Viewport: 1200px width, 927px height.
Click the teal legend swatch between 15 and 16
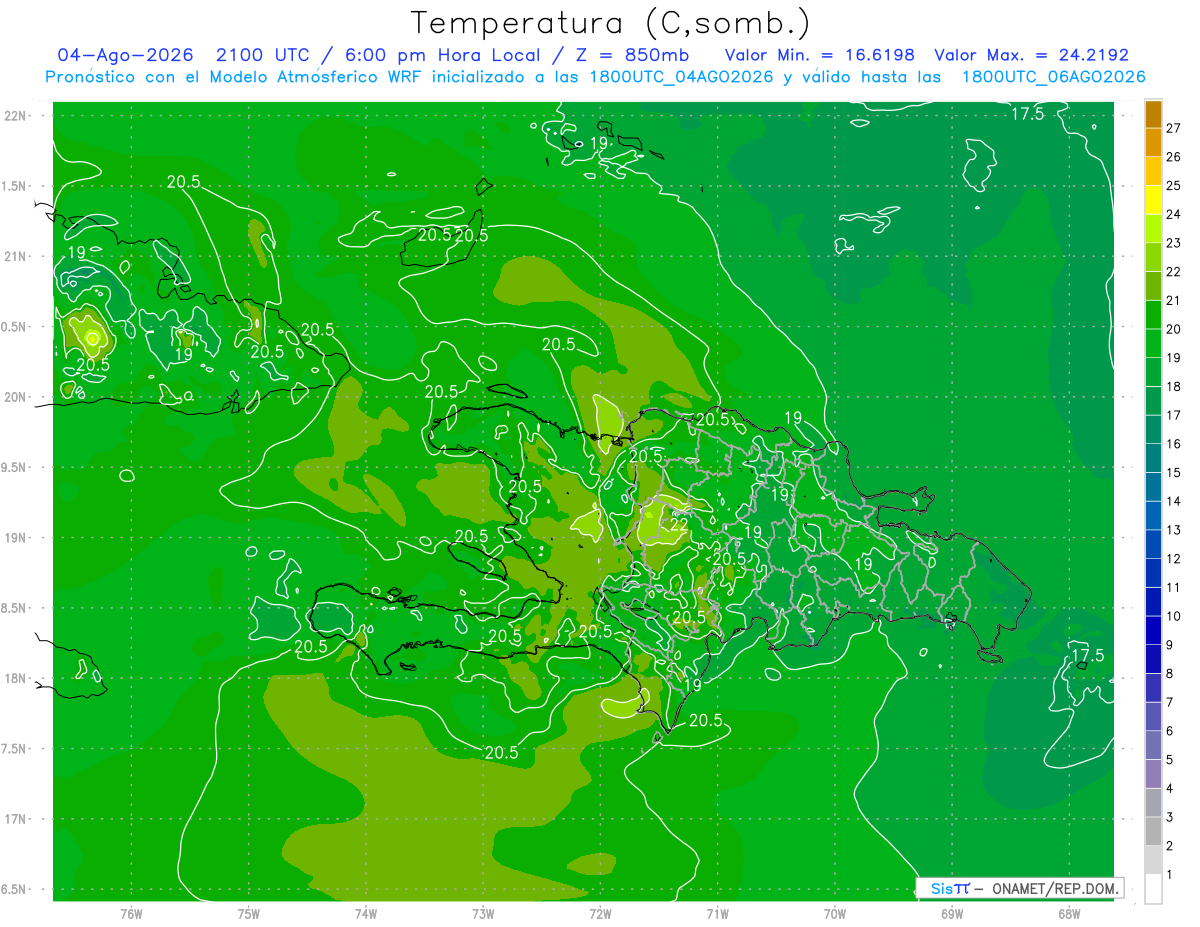pos(1154,458)
